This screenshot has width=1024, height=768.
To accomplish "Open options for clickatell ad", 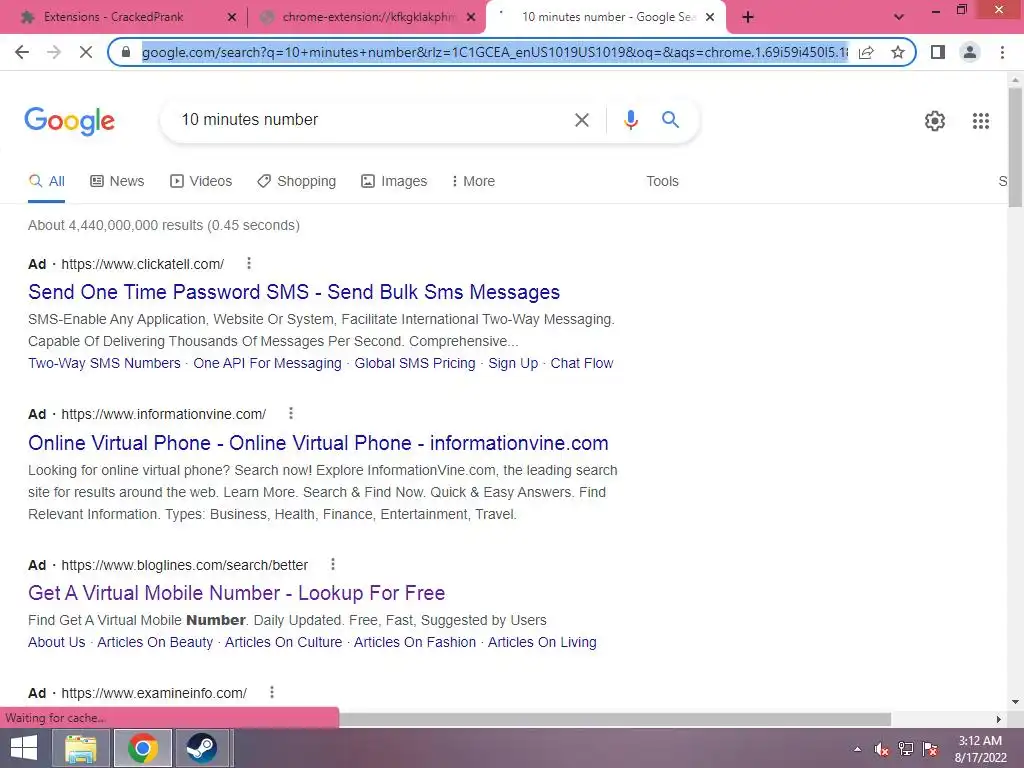I will (249, 263).
